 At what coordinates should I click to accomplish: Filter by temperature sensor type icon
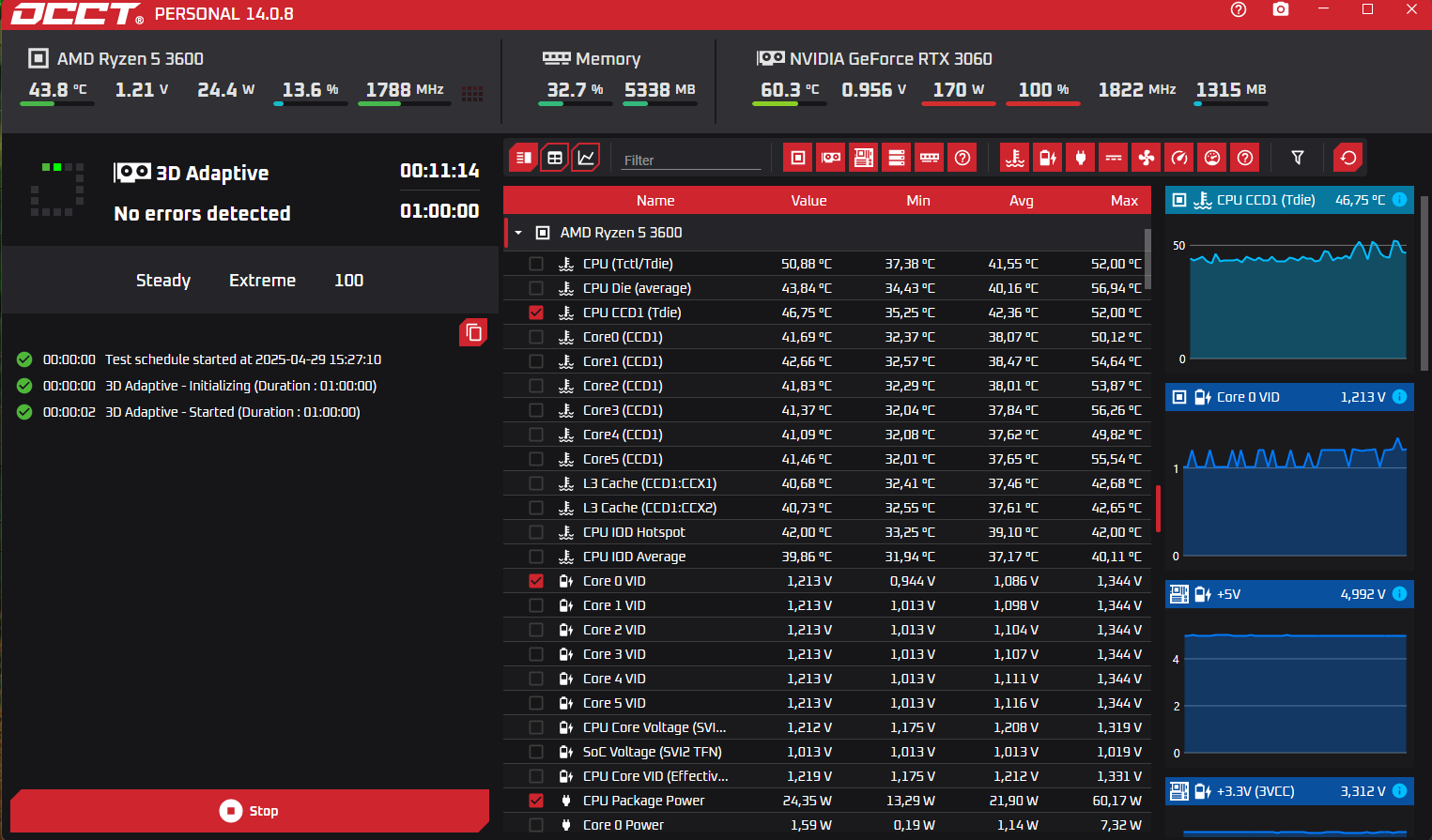click(1015, 158)
